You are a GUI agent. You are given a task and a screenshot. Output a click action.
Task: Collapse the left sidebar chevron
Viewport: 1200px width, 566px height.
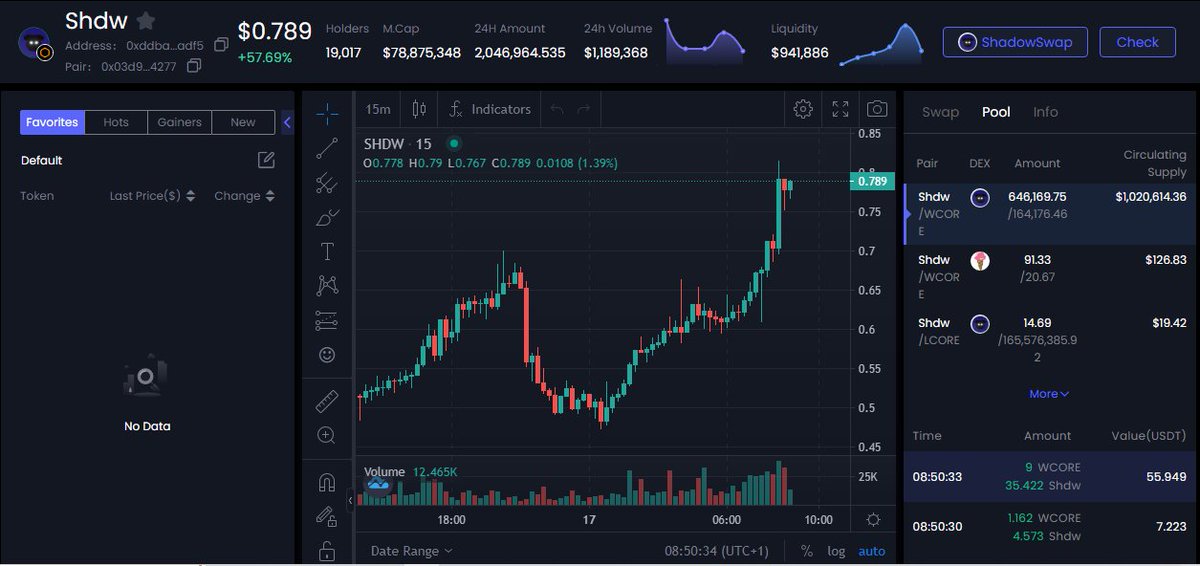tap(287, 122)
